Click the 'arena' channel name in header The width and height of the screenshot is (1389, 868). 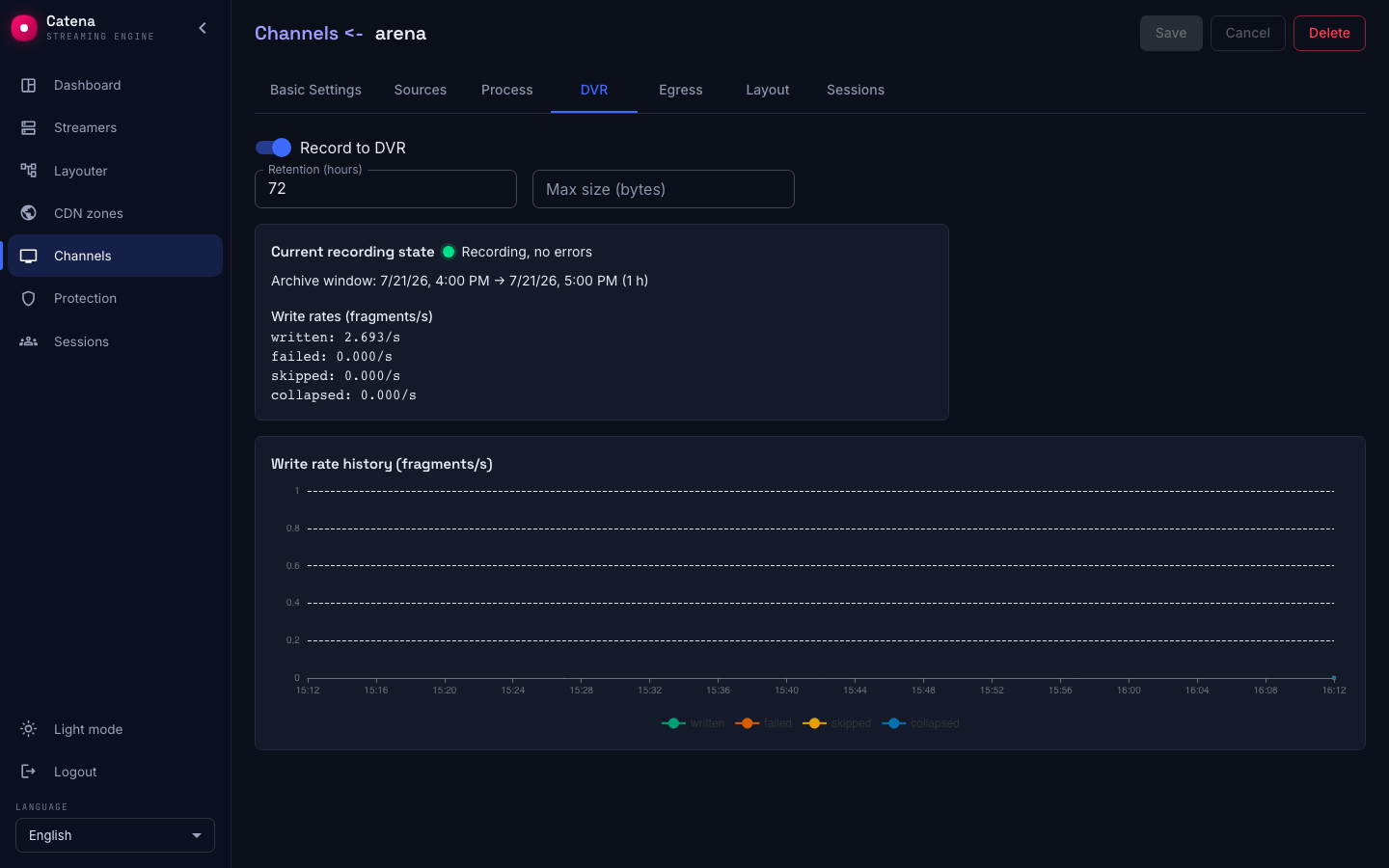(x=400, y=33)
